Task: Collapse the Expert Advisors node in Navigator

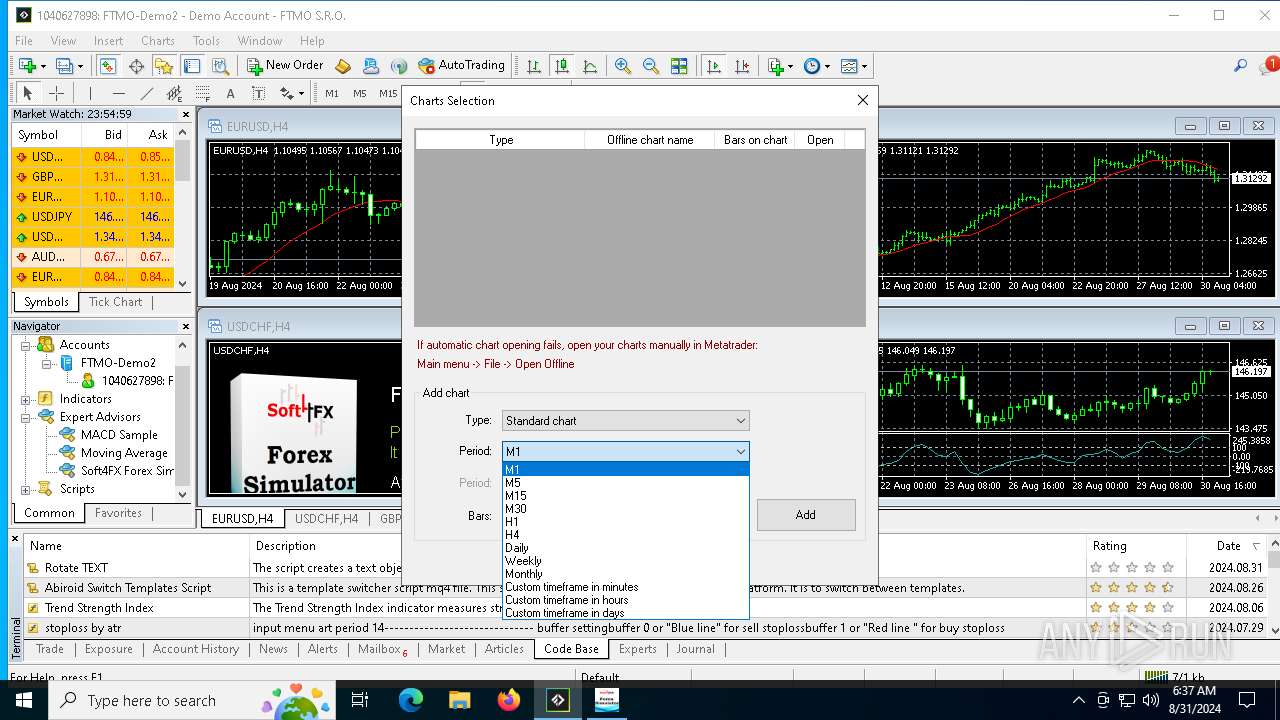Action: [26, 417]
